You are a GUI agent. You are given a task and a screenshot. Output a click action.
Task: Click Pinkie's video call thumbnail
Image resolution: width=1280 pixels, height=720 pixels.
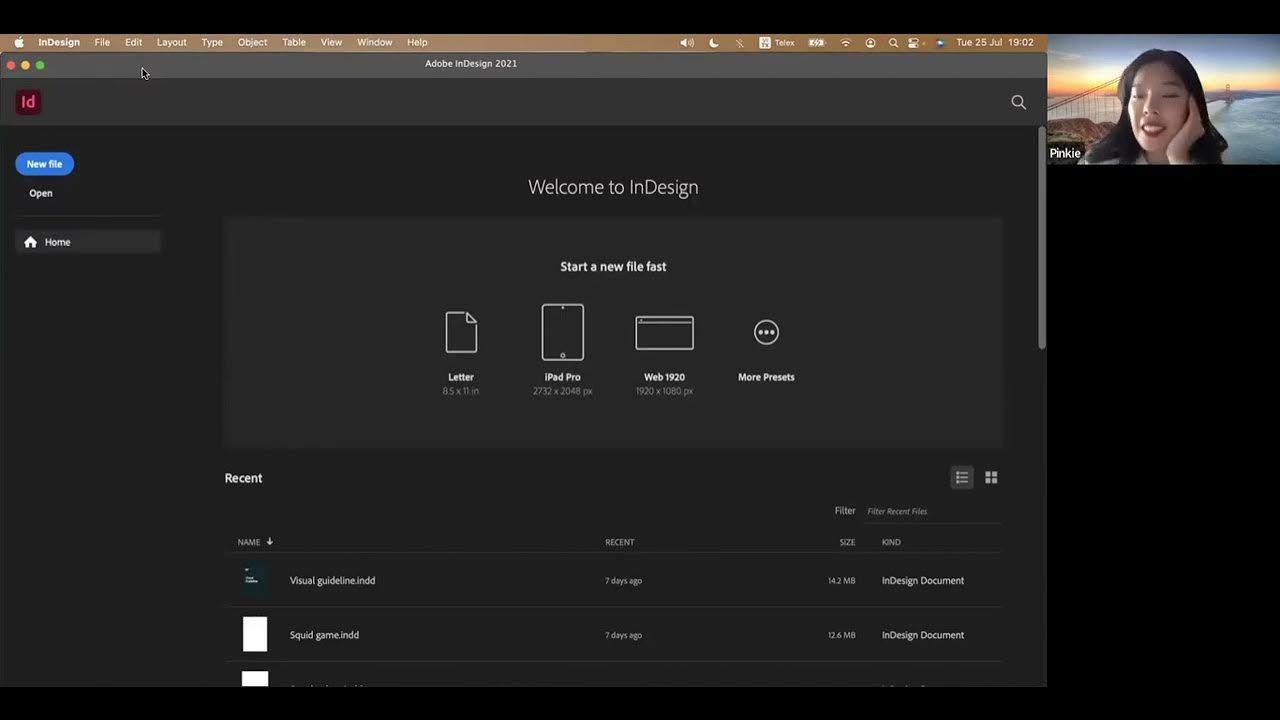(1163, 99)
